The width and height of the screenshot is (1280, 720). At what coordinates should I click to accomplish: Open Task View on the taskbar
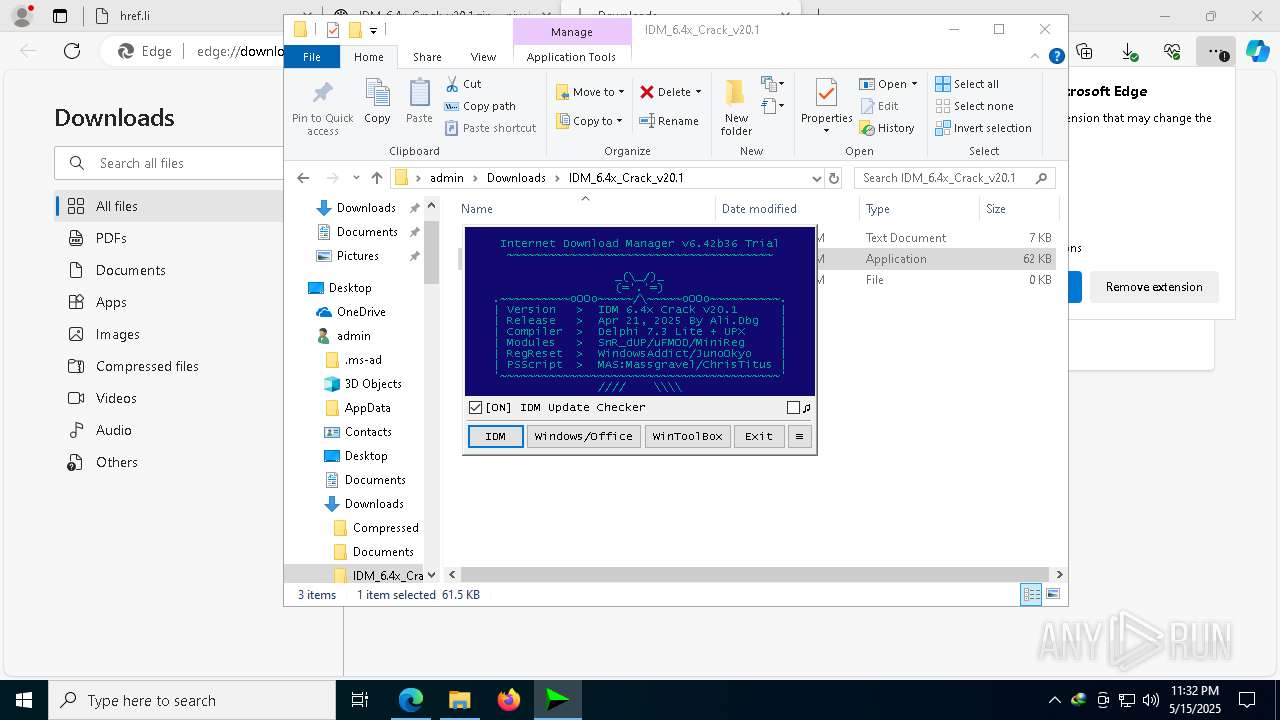360,700
